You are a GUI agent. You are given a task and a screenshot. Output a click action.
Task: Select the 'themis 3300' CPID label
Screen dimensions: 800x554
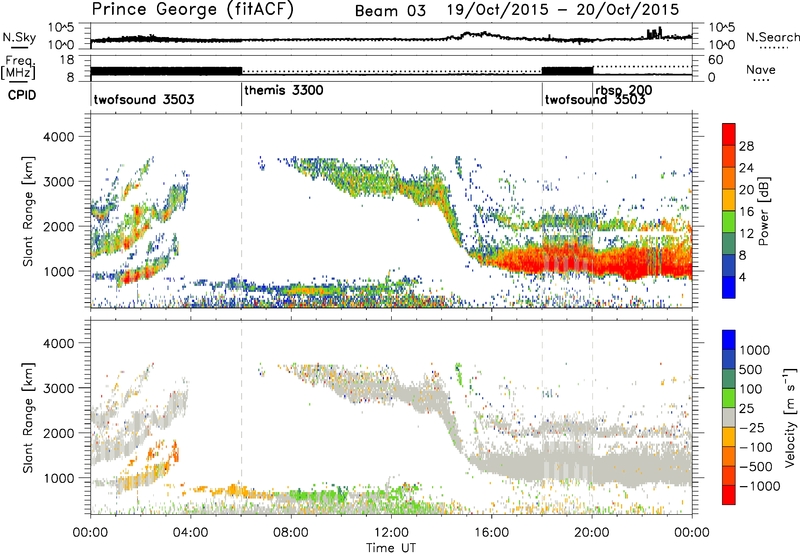pos(284,91)
